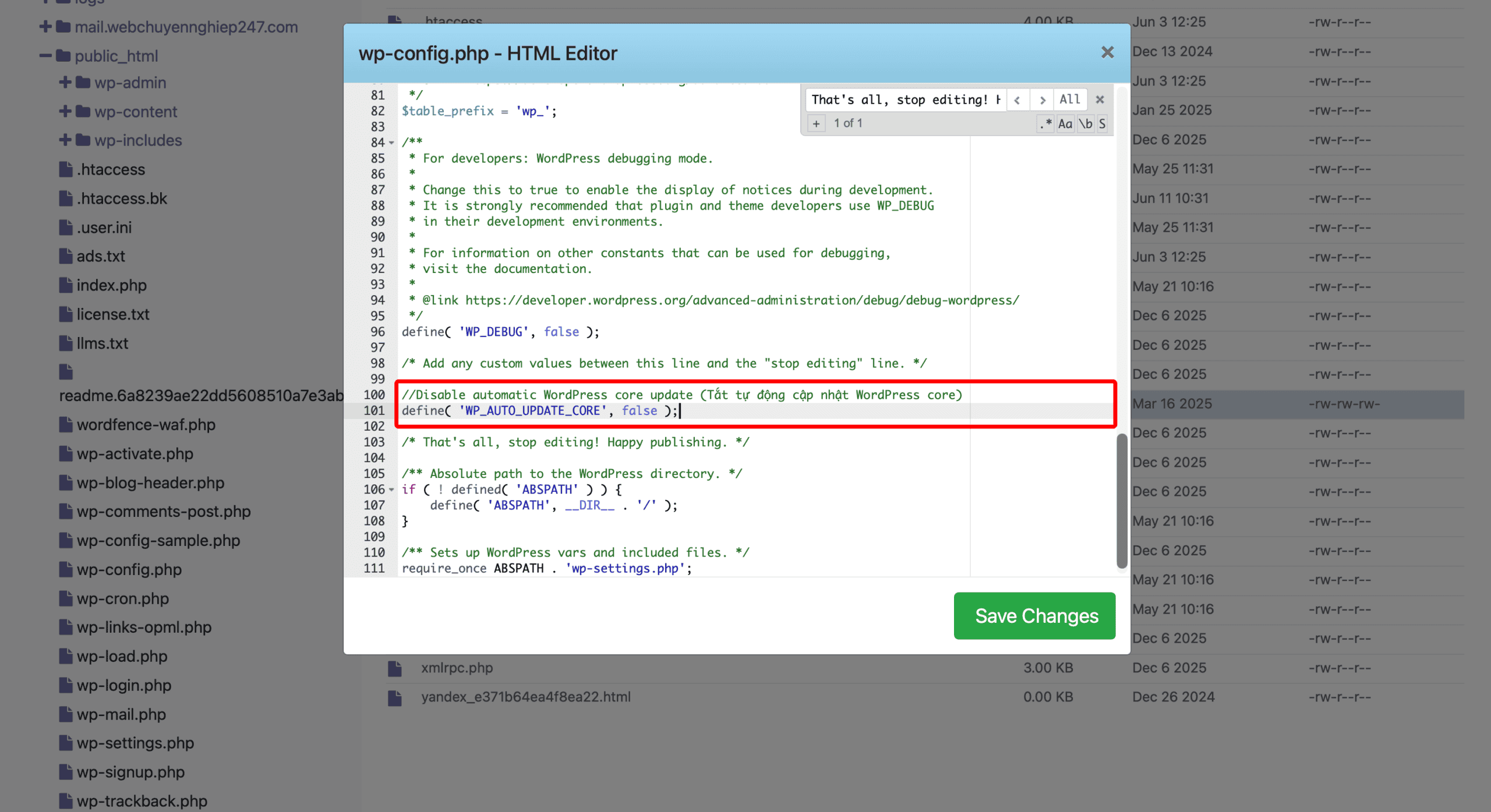The height and width of the screenshot is (812, 1491).
Task: Select xmlrpc.php in the file list
Action: coord(457,668)
